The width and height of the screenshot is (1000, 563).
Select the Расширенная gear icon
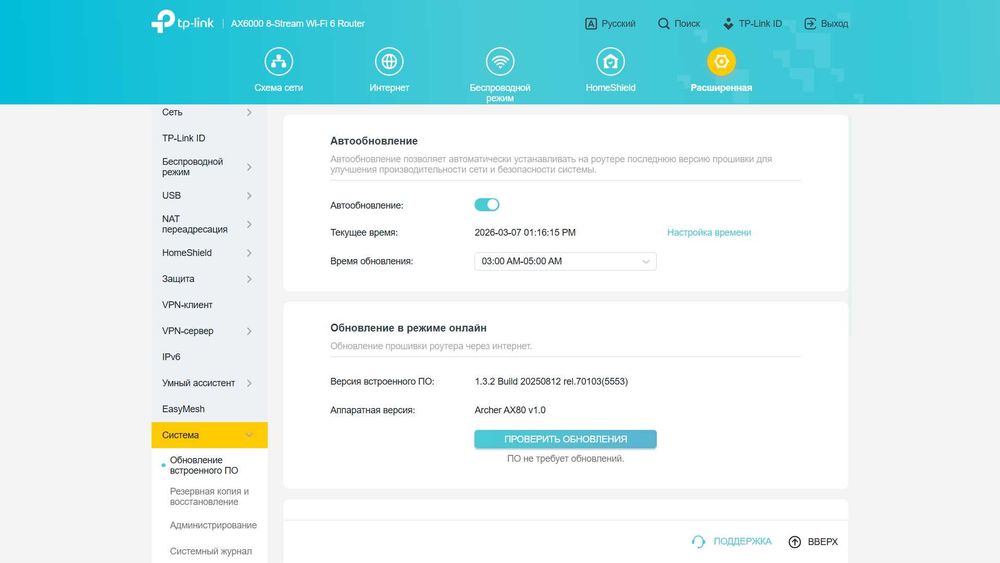click(721, 61)
